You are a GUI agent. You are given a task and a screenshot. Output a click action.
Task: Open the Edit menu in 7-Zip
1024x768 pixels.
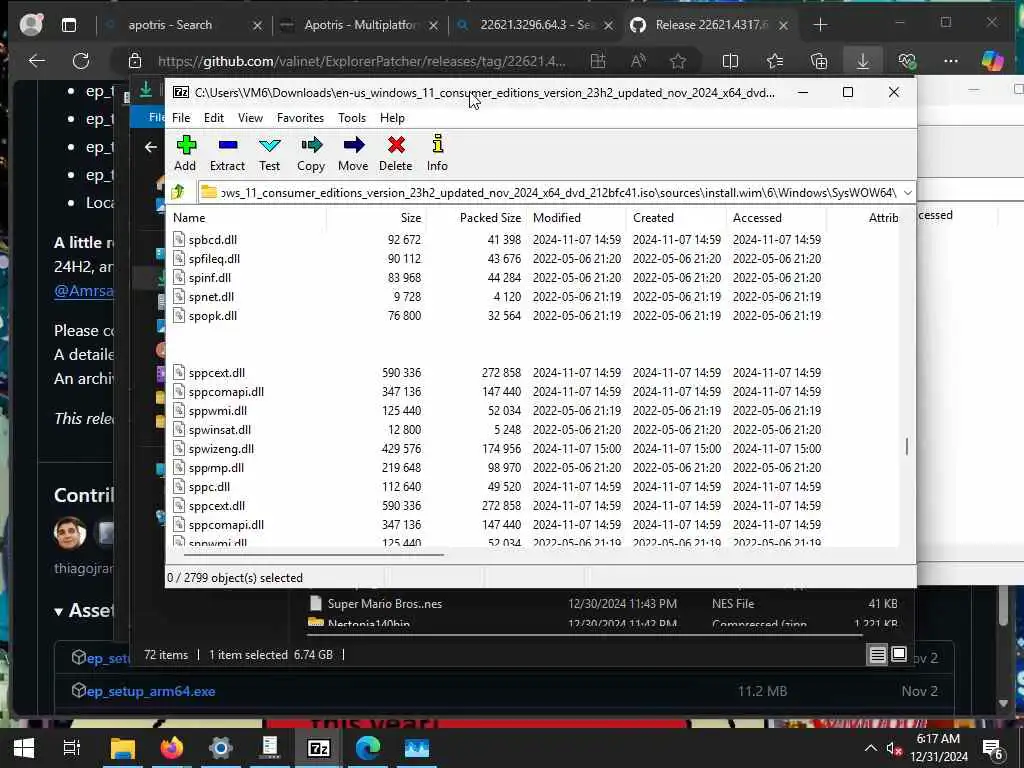(214, 118)
